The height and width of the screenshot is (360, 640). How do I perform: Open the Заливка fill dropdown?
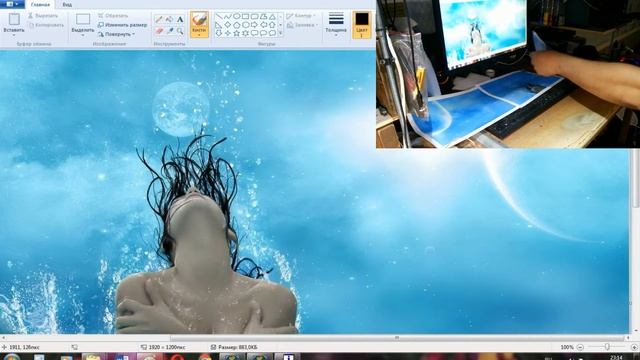[302, 25]
